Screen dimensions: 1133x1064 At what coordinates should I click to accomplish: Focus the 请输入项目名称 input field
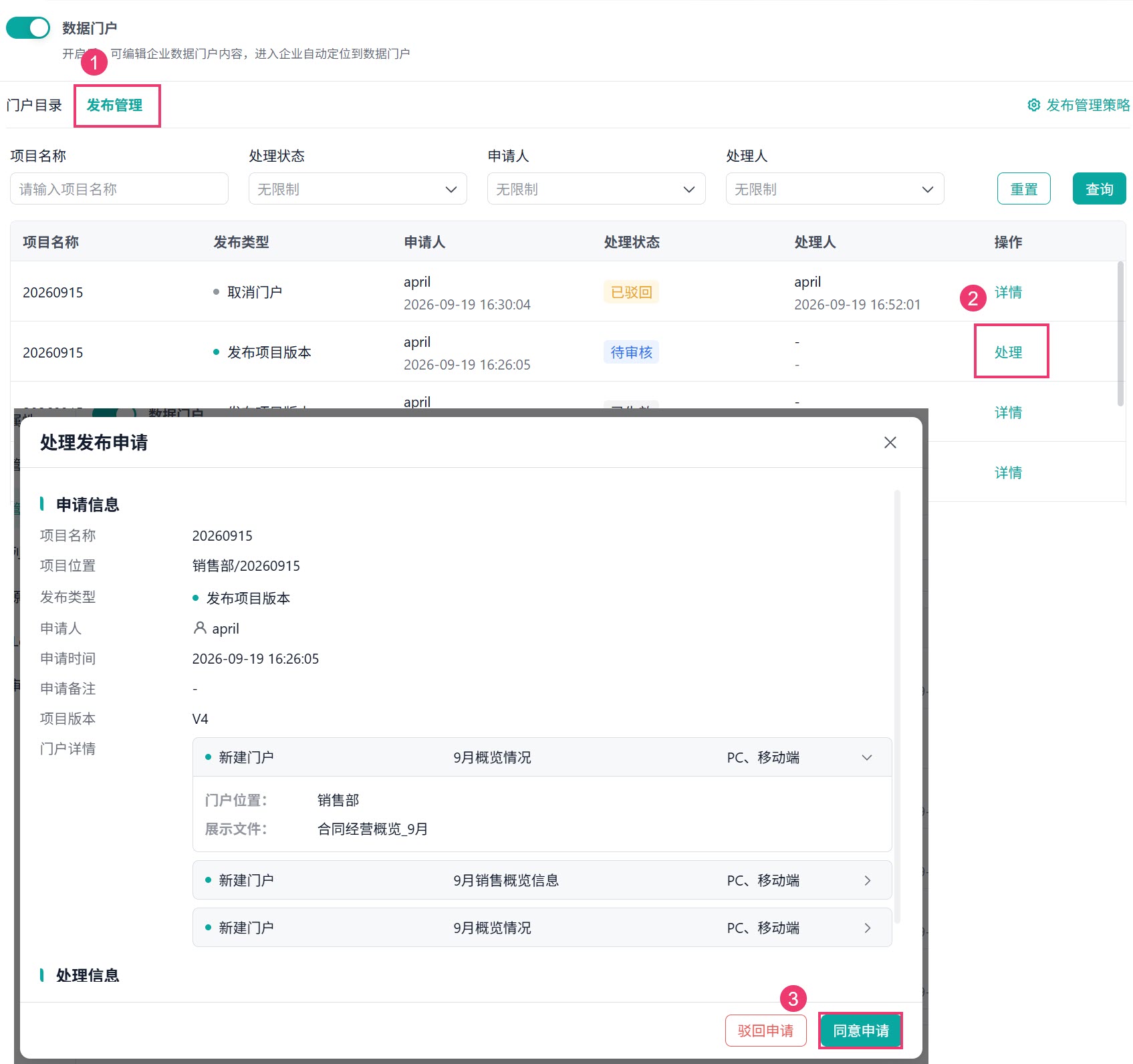119,189
